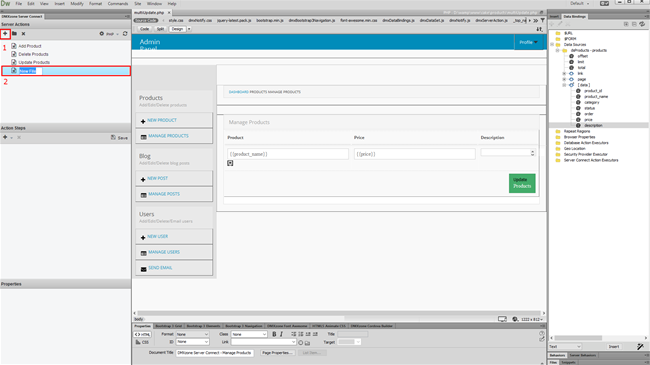Screen dimensions: 650x365
Task: Collapse the [data] binding node
Action: pos(564,85)
